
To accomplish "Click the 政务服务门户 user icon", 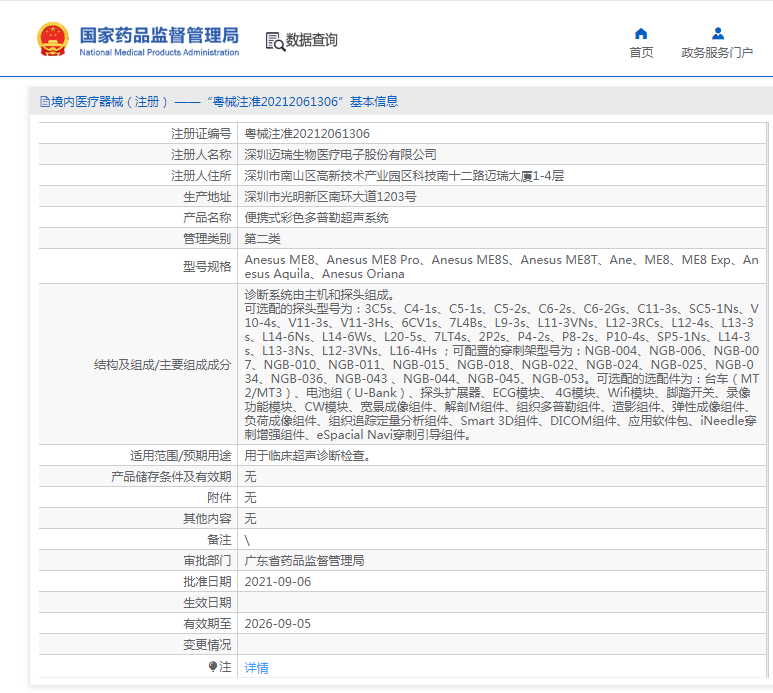I will 718,34.
